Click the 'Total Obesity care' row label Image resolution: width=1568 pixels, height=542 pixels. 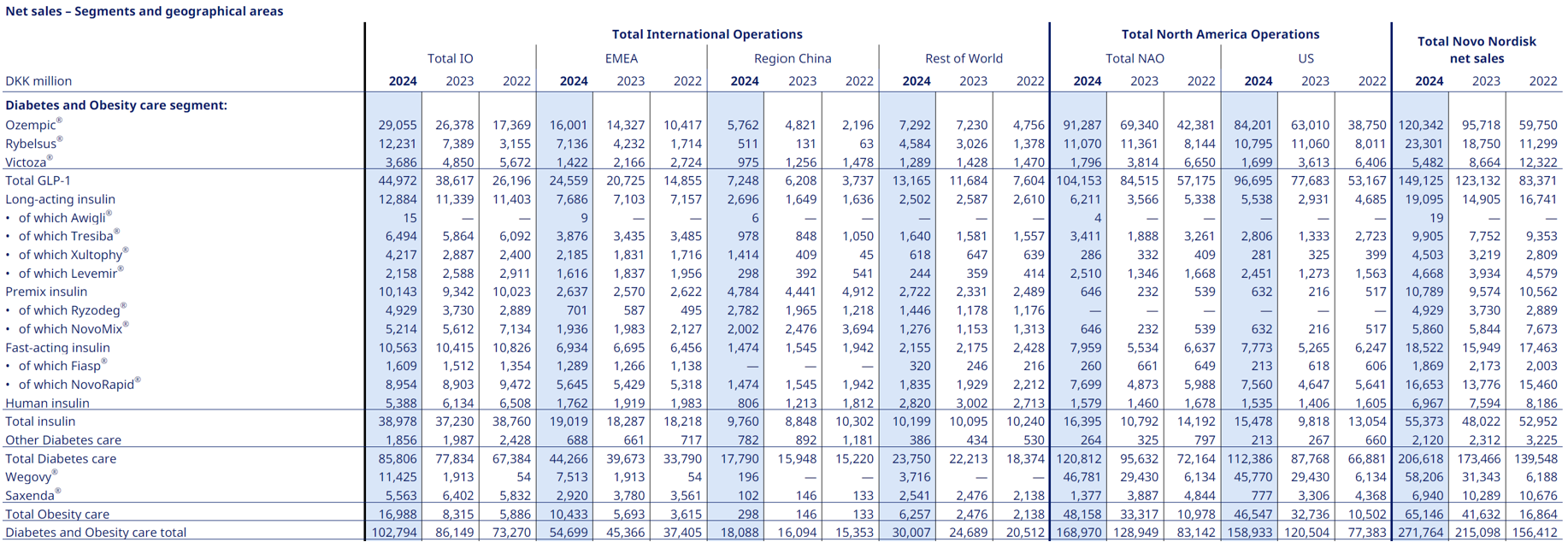[57, 515]
